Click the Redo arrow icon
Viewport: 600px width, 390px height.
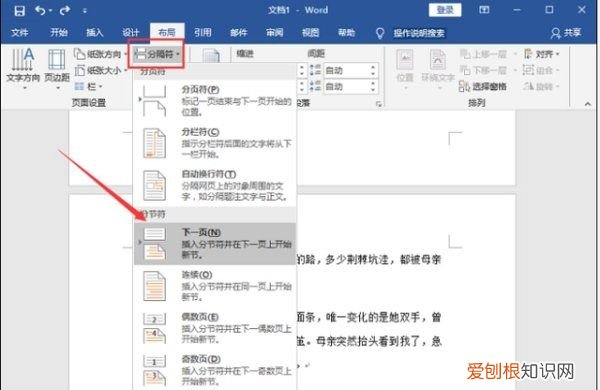[x=64, y=10]
